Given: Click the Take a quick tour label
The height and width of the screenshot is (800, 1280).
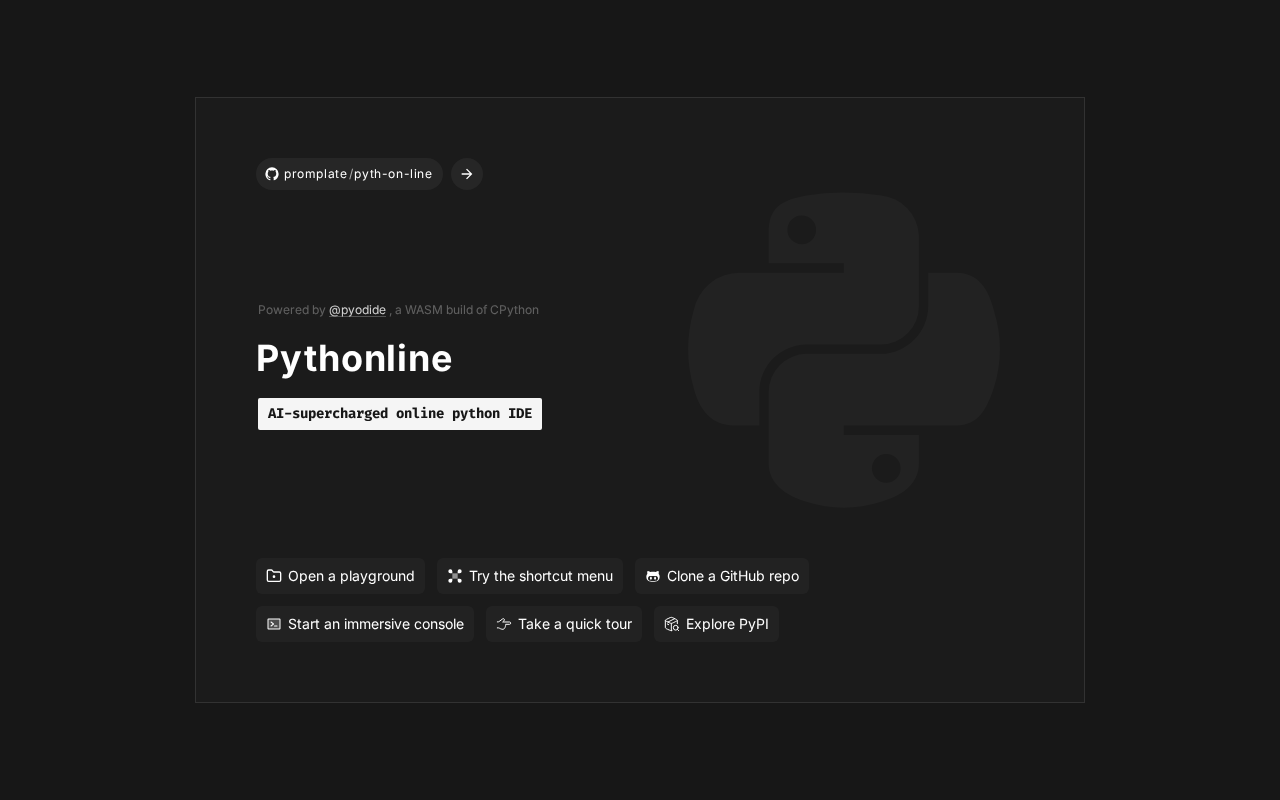Looking at the screenshot, I should pyautogui.click(x=575, y=624).
